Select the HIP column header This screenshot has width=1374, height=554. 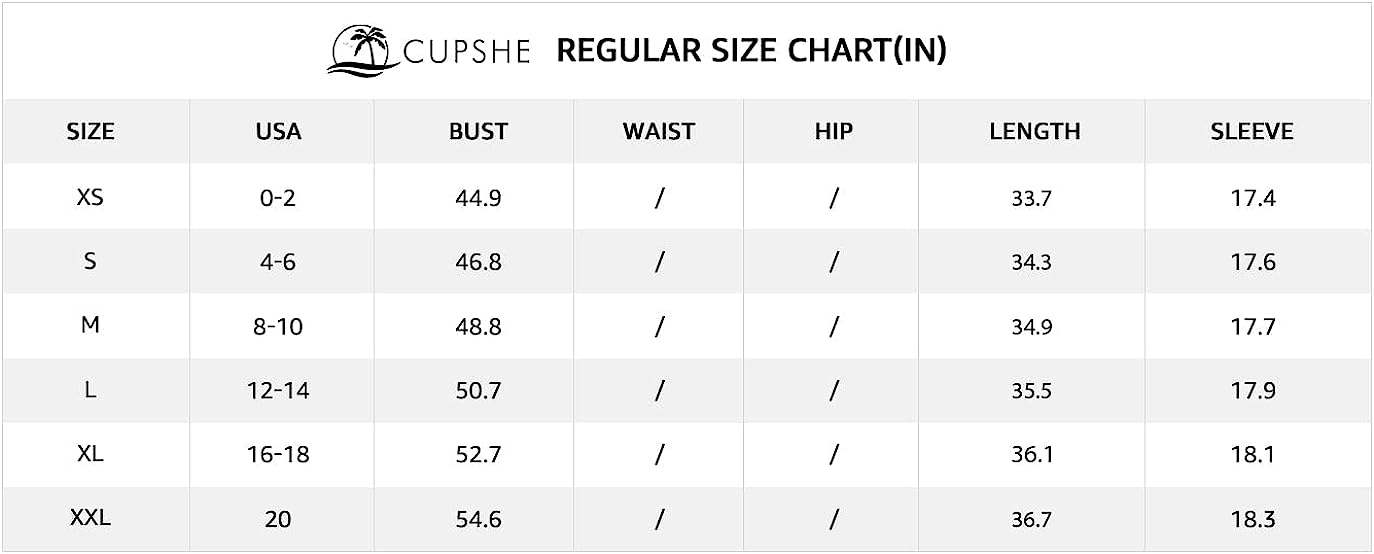coord(834,131)
